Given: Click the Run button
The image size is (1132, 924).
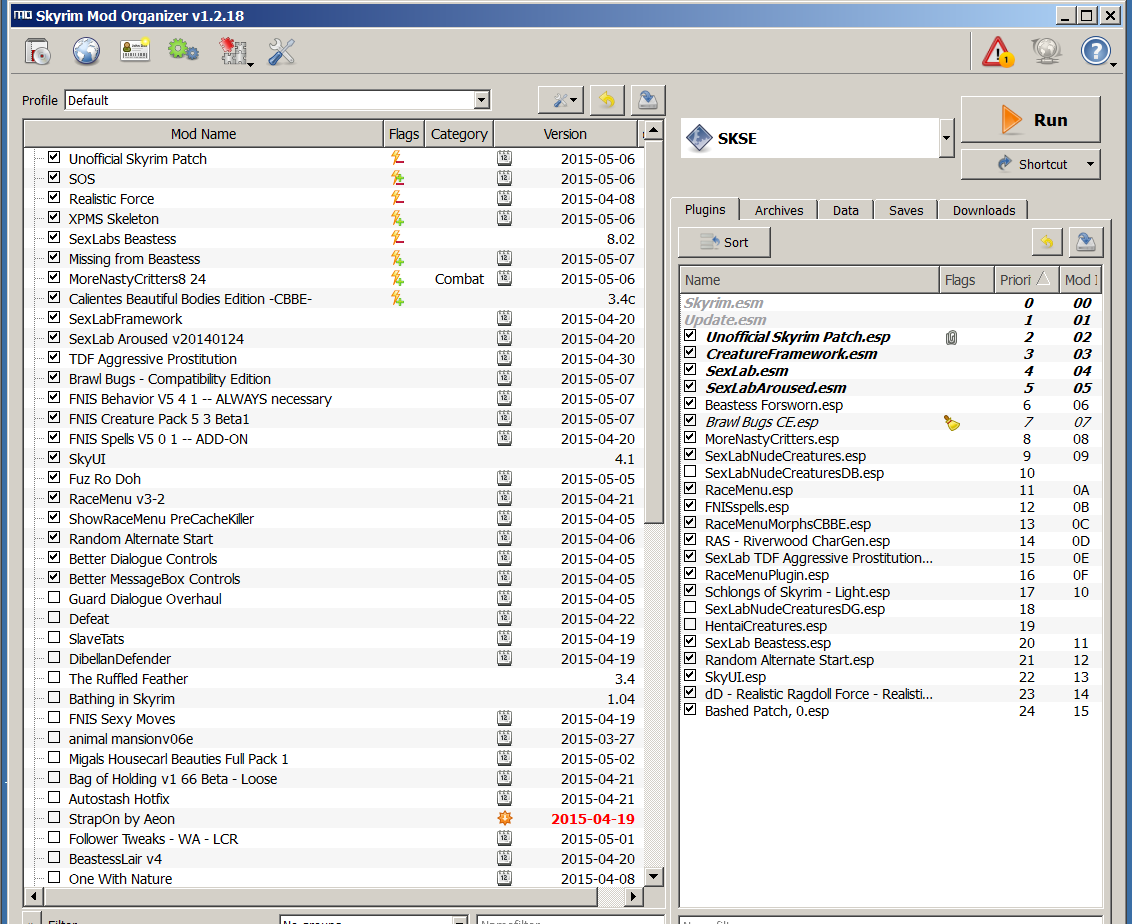Looking at the screenshot, I should point(1030,120).
